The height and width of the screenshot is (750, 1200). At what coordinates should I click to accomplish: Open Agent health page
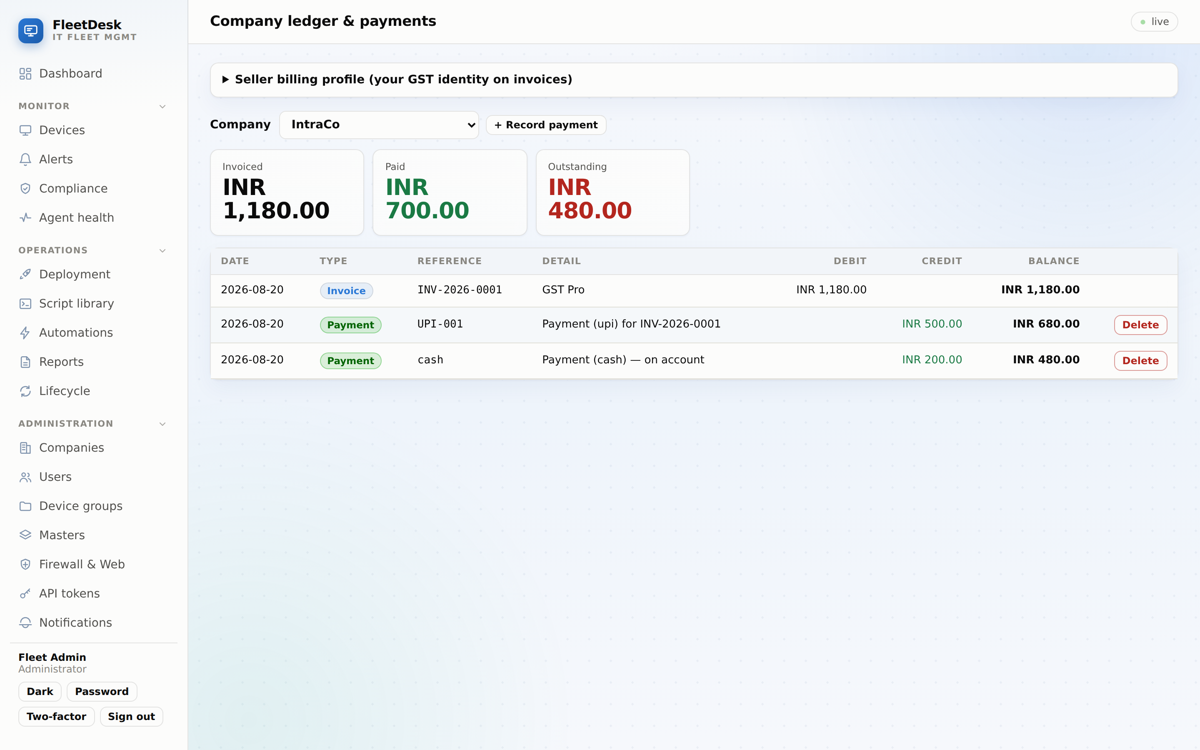tap(94, 218)
